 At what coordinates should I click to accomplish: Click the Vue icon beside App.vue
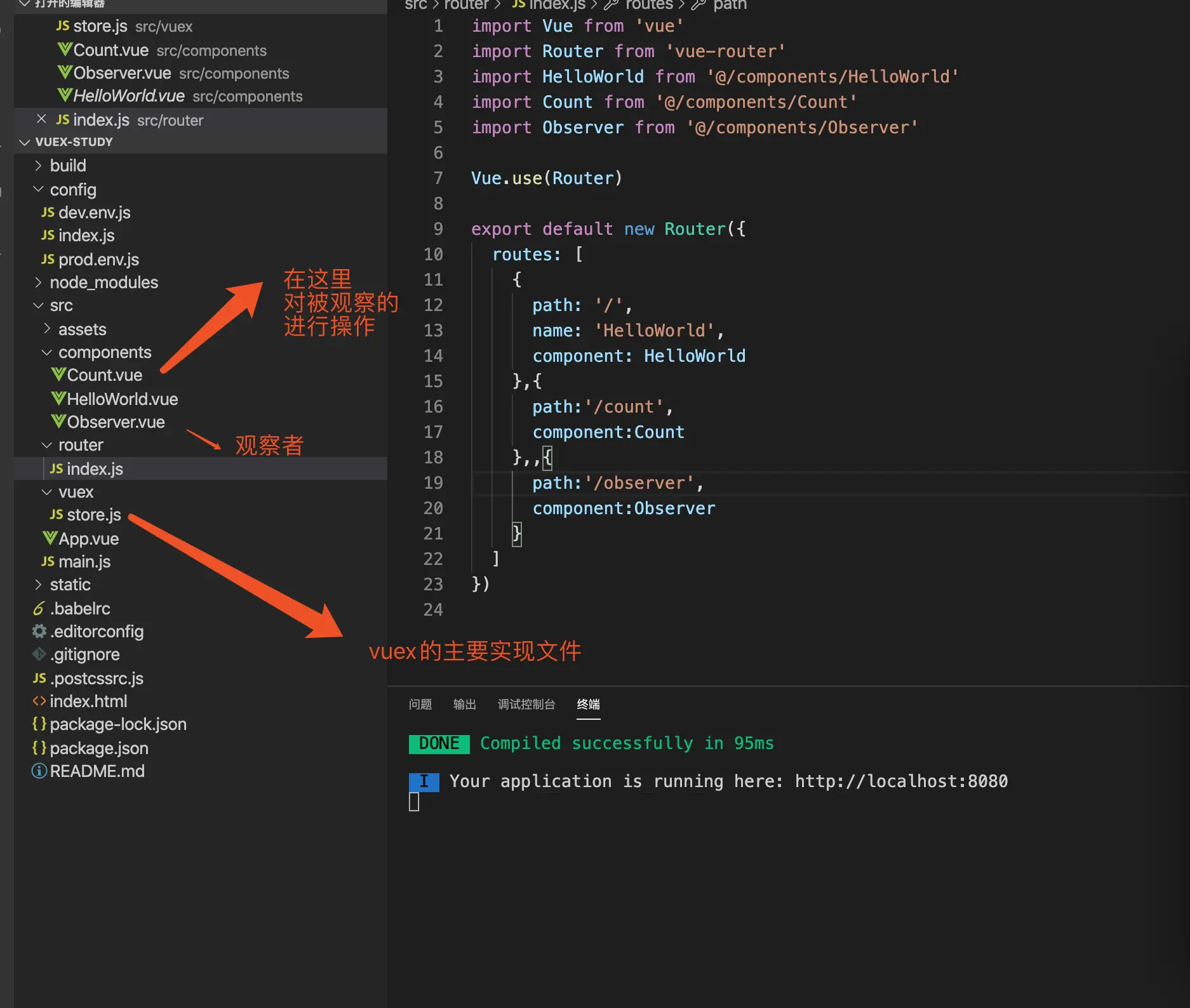[50, 538]
